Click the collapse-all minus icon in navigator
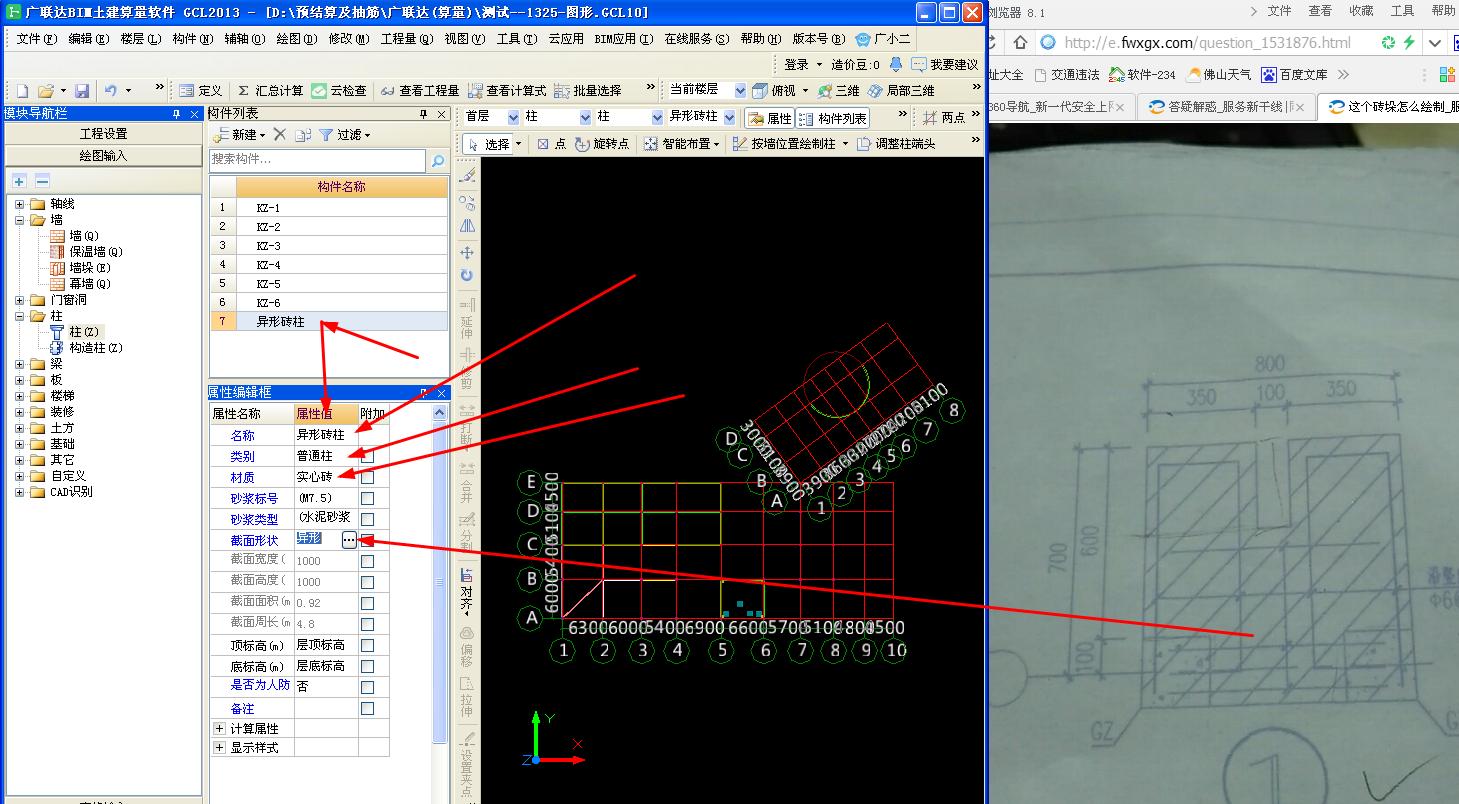This screenshot has height=804, width=1459. [x=42, y=181]
